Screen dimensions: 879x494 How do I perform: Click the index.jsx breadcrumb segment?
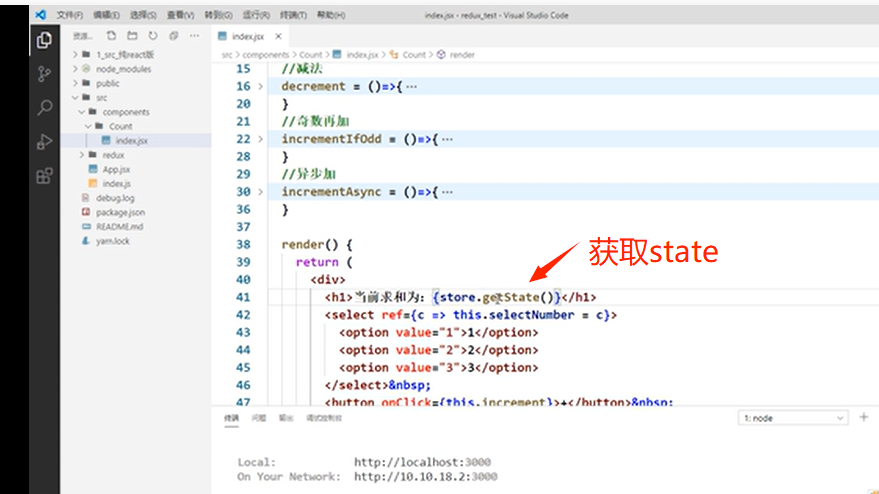click(x=355, y=54)
